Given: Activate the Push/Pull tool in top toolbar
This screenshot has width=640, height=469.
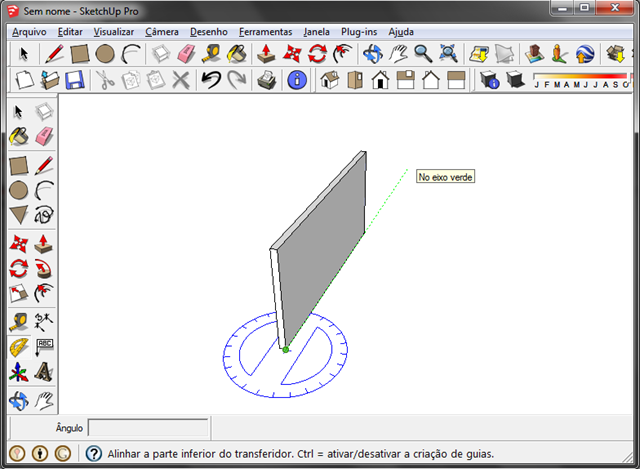Looking at the screenshot, I should point(267,54).
